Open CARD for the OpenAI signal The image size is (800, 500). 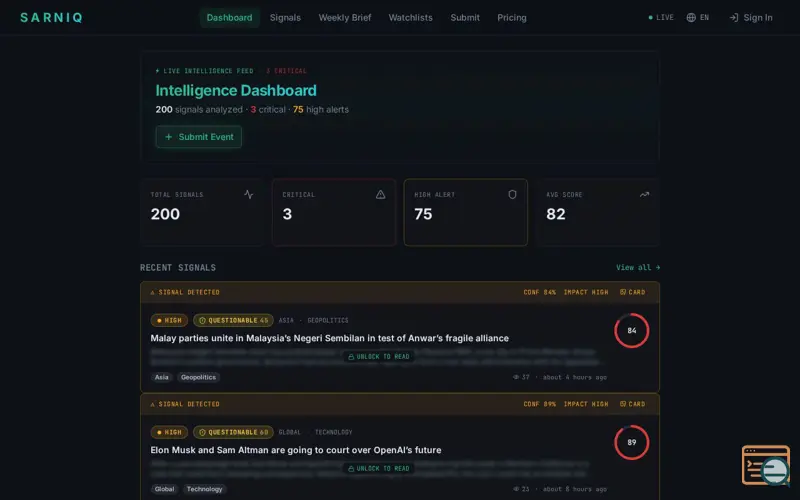(633, 404)
